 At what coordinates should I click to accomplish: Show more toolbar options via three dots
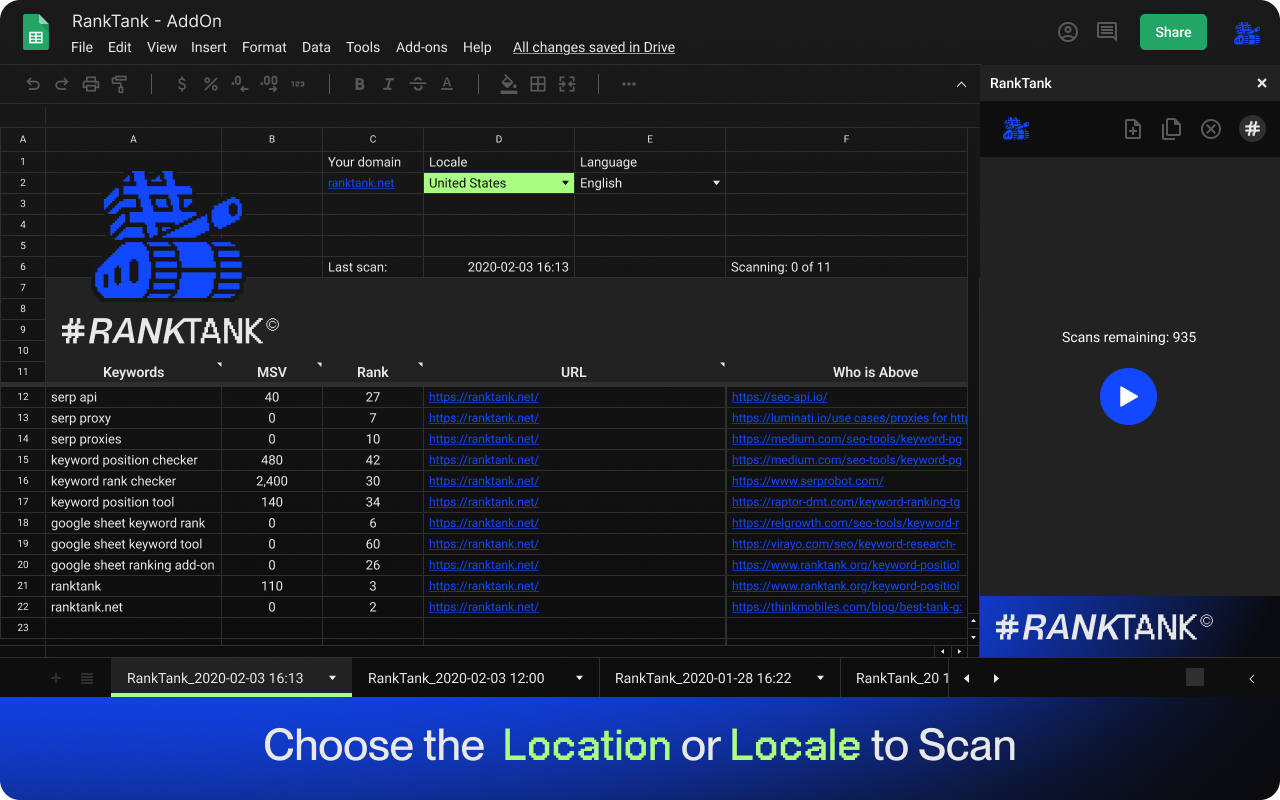(629, 84)
